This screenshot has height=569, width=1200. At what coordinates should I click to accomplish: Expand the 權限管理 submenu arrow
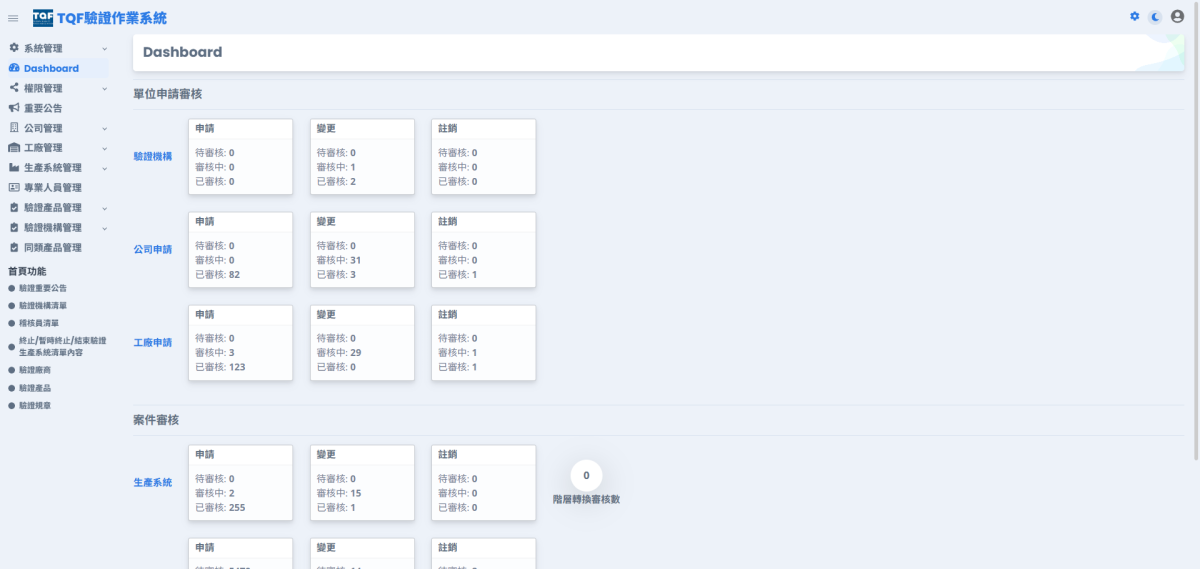pyautogui.click(x=104, y=88)
